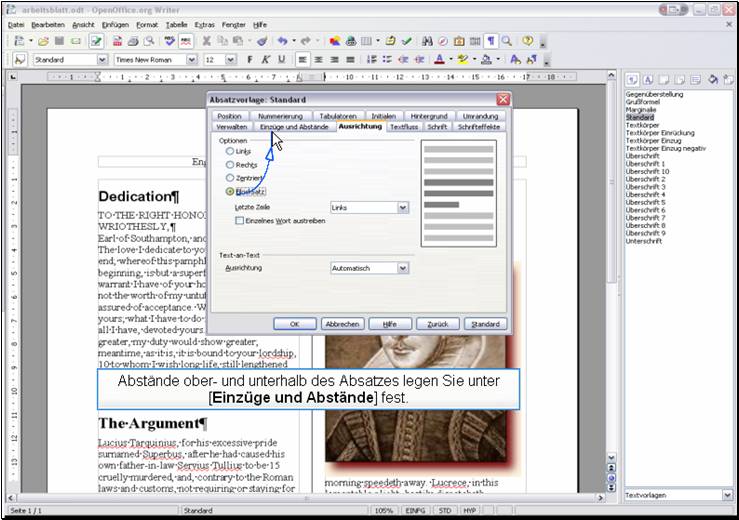
Task: Select the Zentriert alignment option
Action: (x=231, y=177)
